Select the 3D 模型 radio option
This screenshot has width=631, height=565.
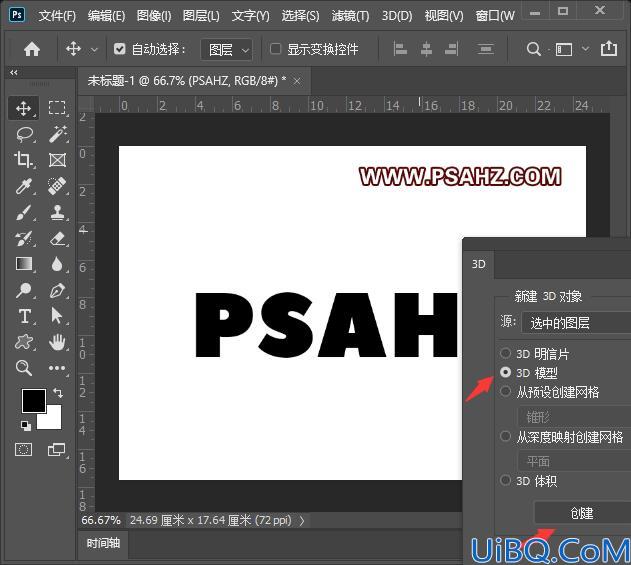(x=505, y=372)
